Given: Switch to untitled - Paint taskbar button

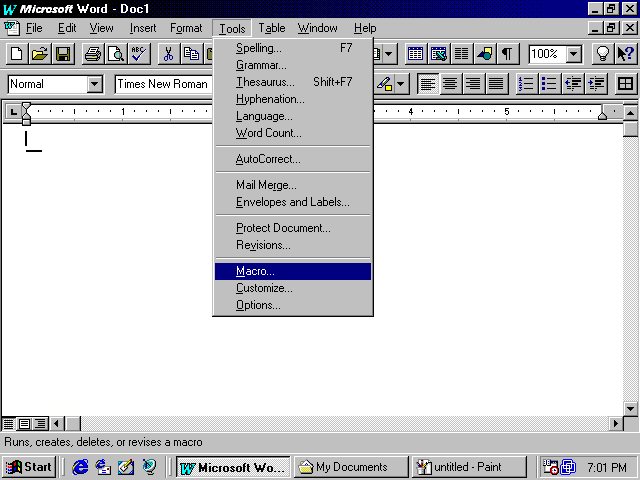Looking at the screenshot, I should 469,467.
